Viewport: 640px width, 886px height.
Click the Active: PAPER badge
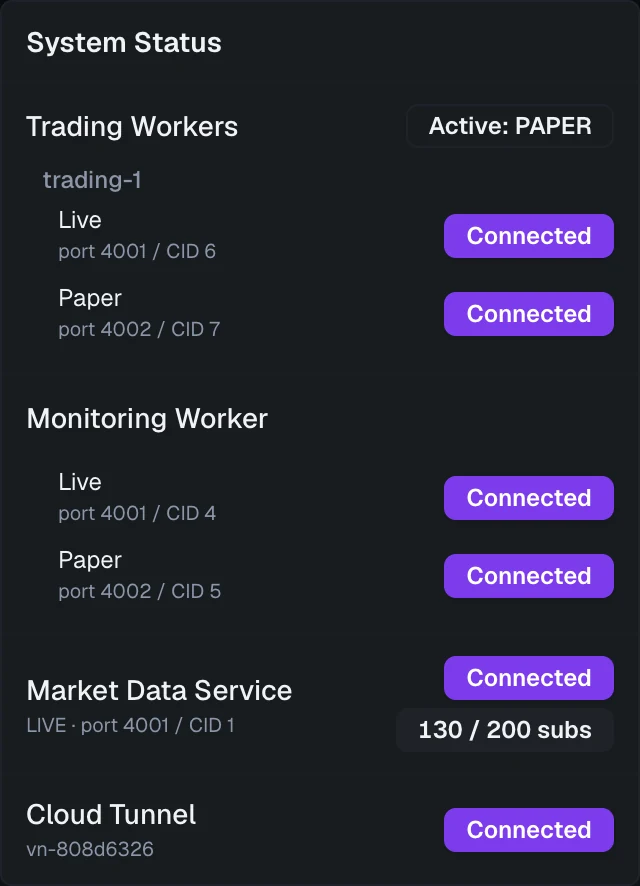510,126
